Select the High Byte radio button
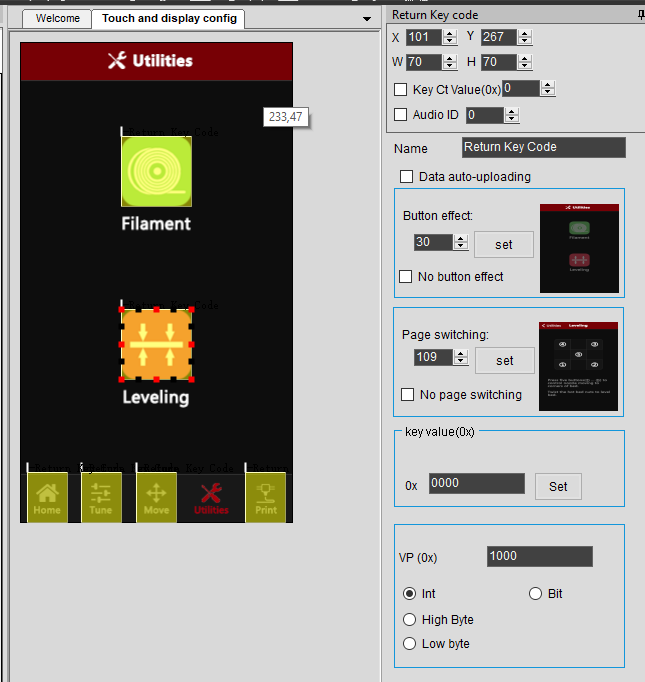The height and width of the screenshot is (682, 645). tap(409, 619)
